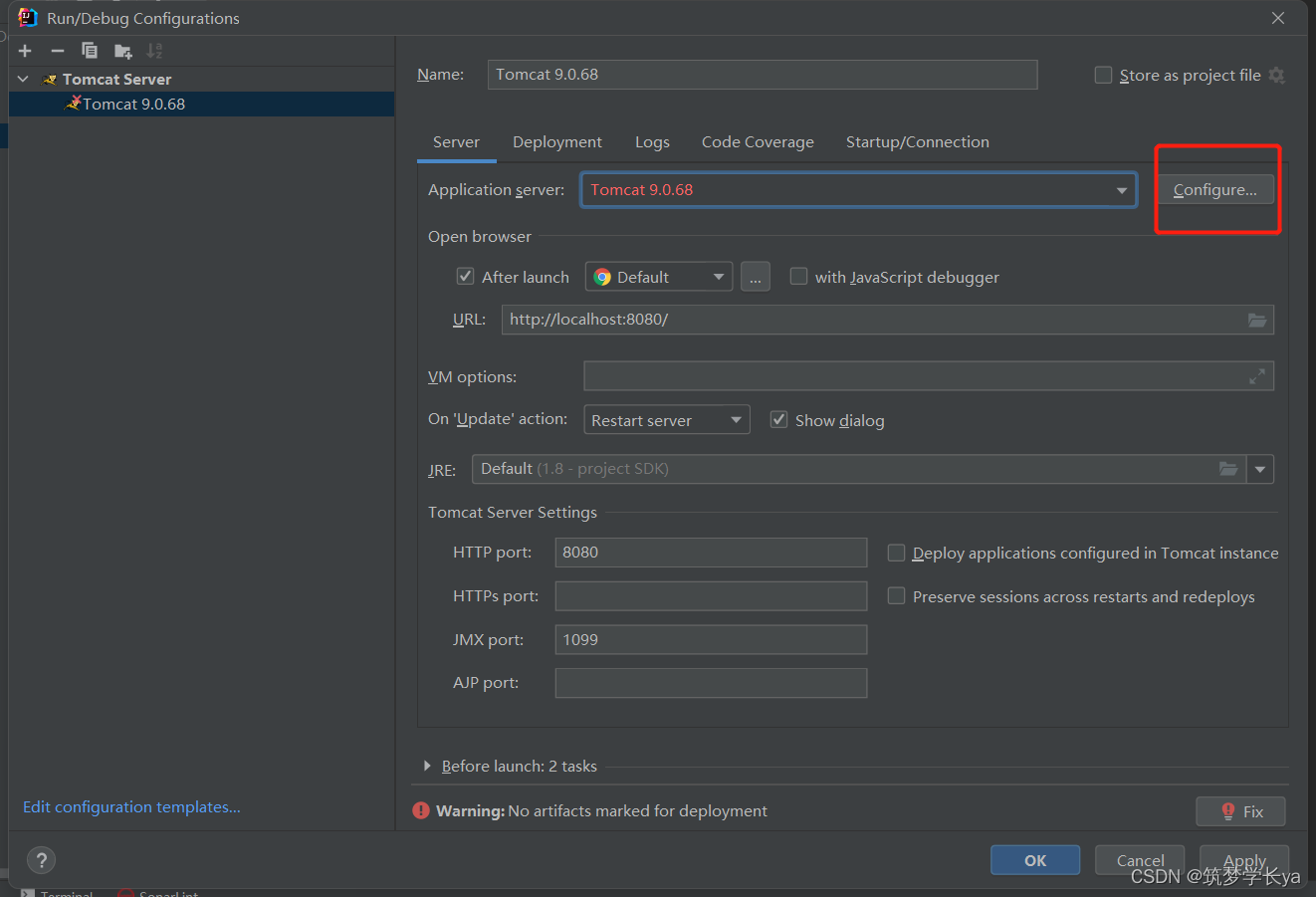Switch to the Server tab

click(x=456, y=142)
